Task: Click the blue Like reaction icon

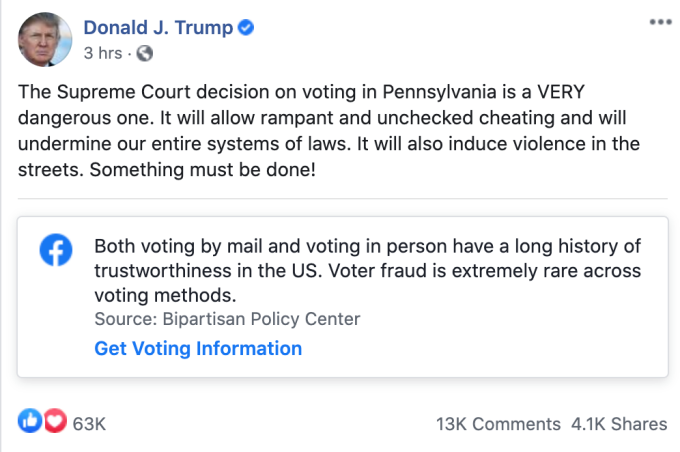Action: 31,423
